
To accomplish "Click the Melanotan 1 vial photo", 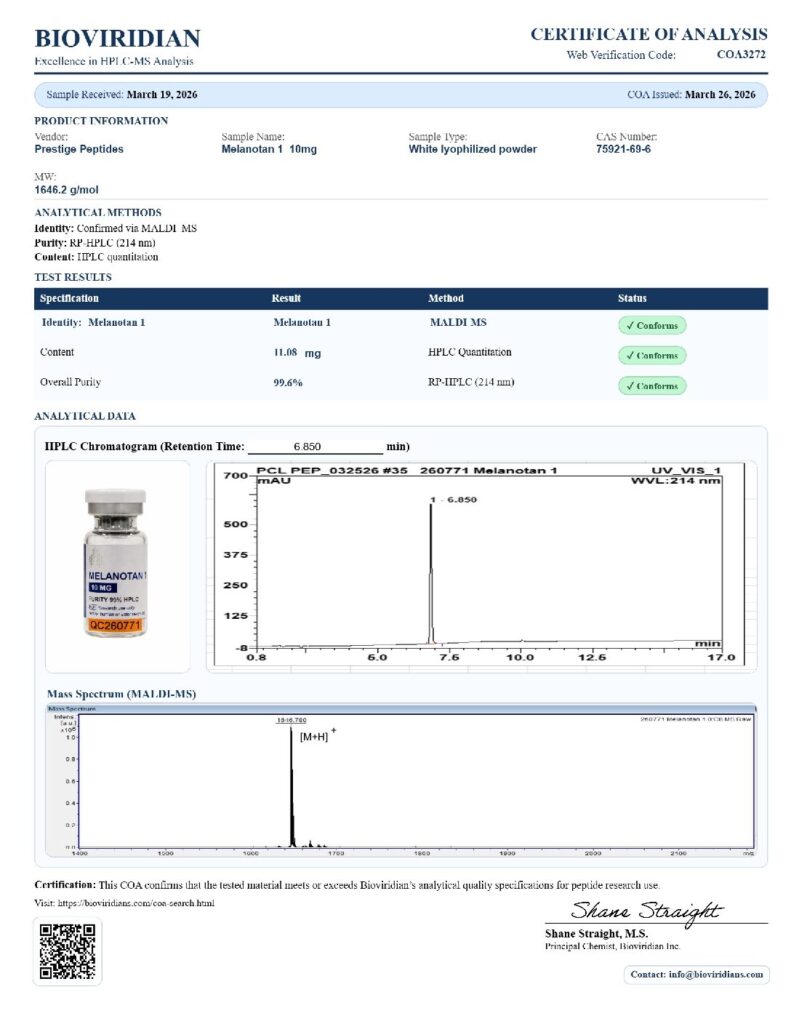I will pos(118,565).
